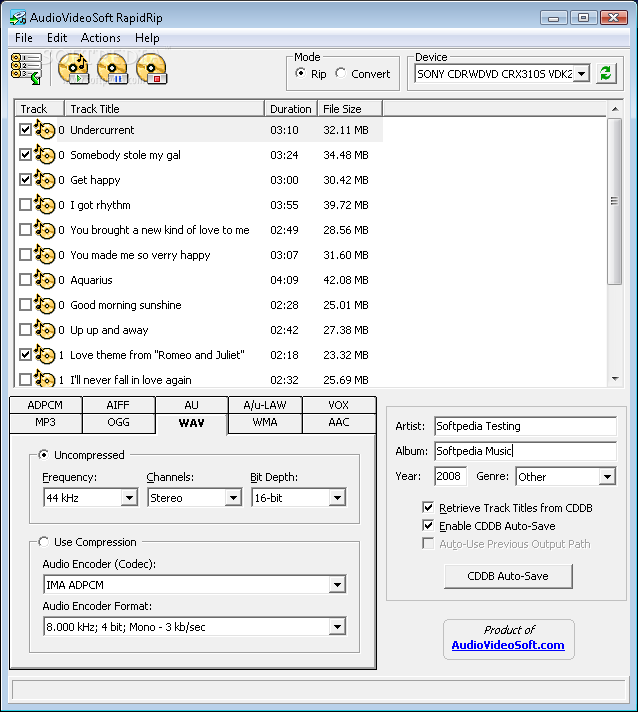Image resolution: width=638 pixels, height=712 pixels.
Task: Click the disc icon for You made me so verry happy
Action: pyautogui.click(x=45, y=255)
